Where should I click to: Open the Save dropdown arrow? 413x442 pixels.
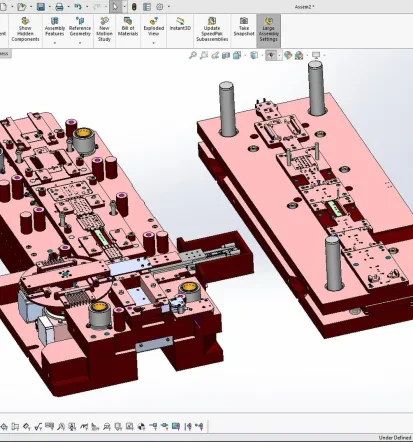click(x=49, y=7)
